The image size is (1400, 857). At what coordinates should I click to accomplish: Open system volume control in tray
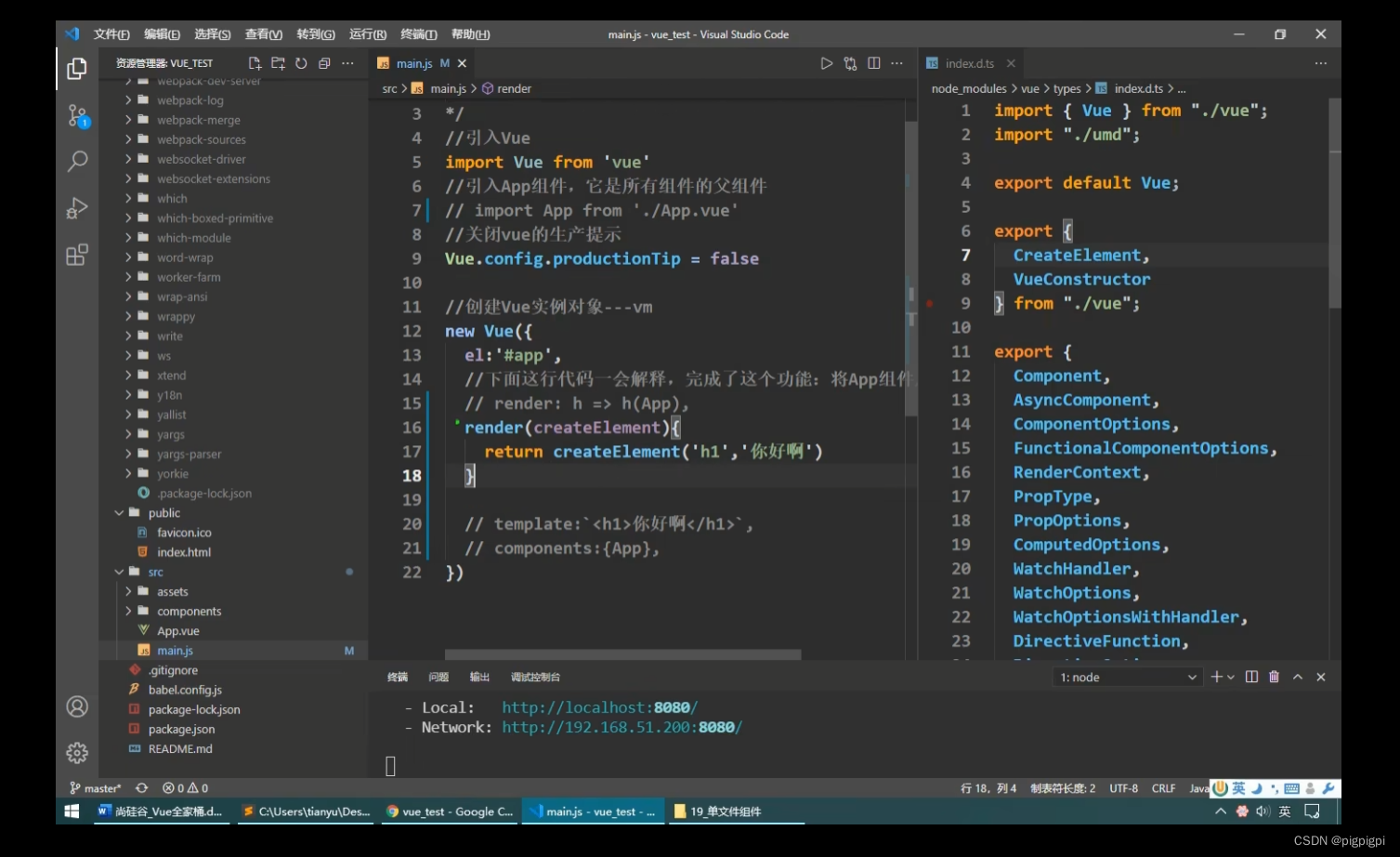[x=1263, y=811]
